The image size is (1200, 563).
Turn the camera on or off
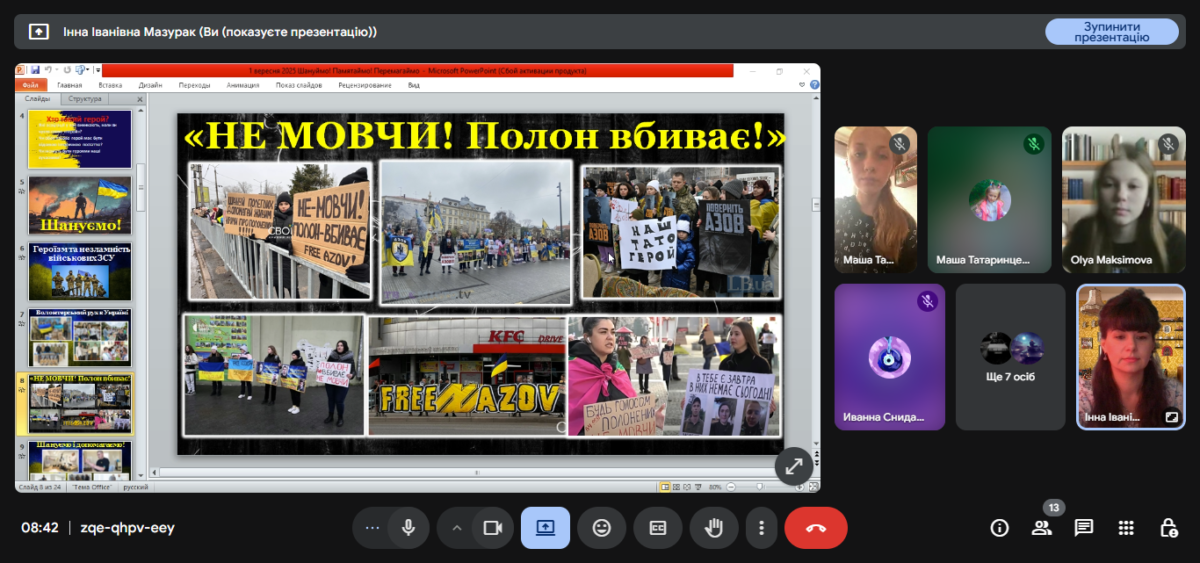(491, 528)
